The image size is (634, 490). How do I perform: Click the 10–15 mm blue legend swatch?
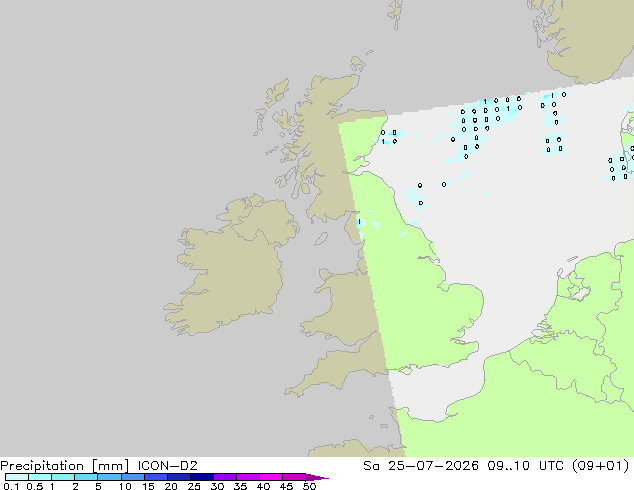tap(133, 477)
